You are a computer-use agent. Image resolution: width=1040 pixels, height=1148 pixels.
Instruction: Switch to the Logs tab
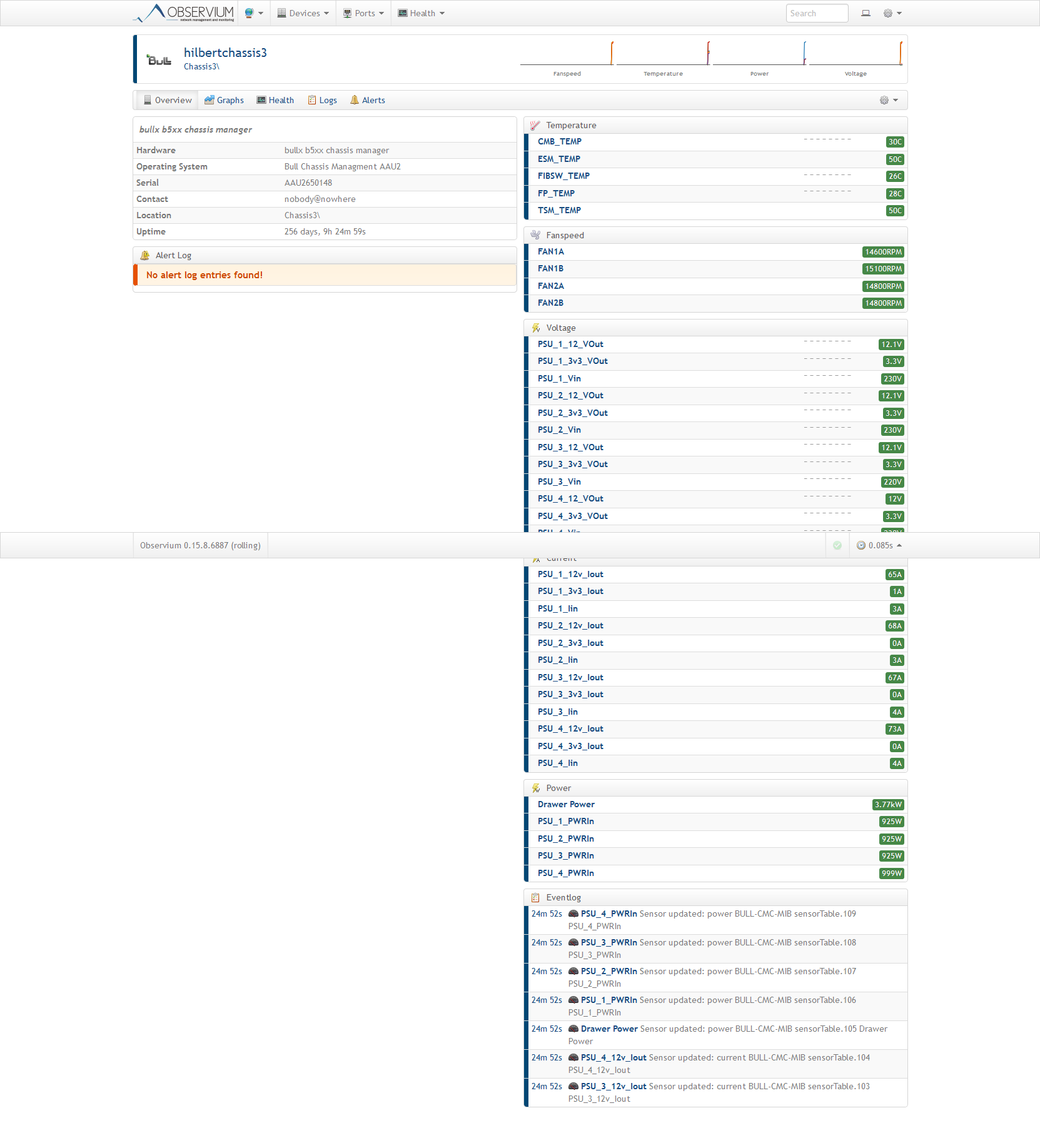(x=322, y=100)
